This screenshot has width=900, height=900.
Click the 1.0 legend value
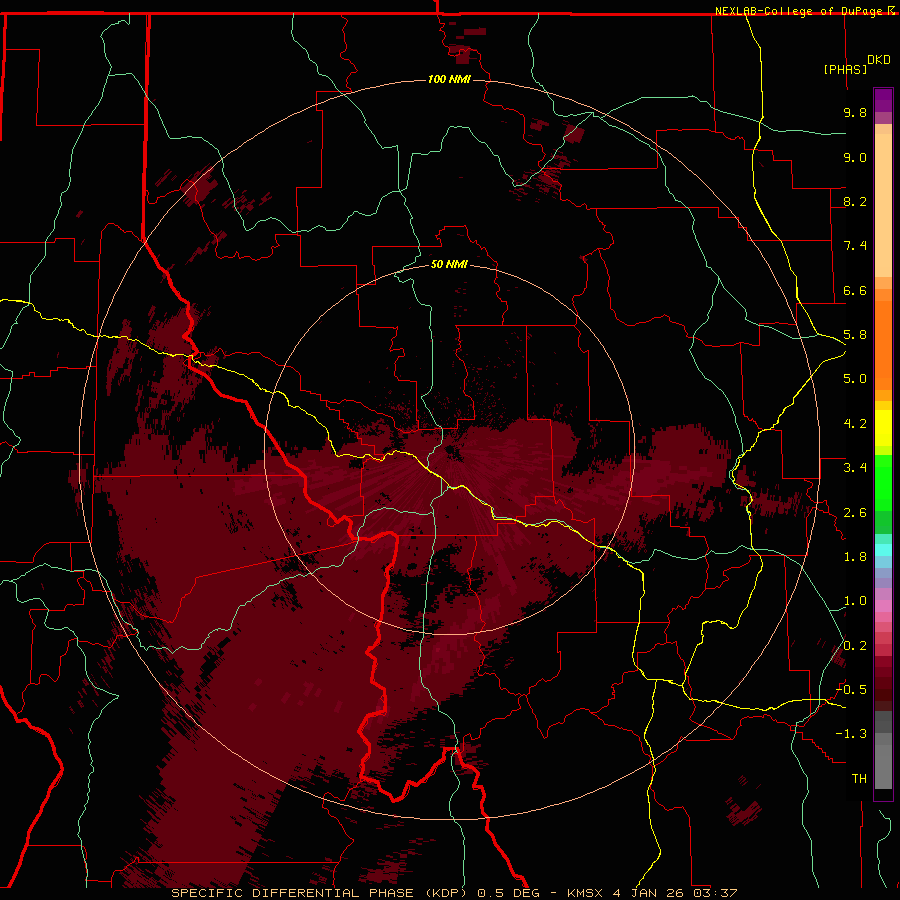(x=855, y=601)
